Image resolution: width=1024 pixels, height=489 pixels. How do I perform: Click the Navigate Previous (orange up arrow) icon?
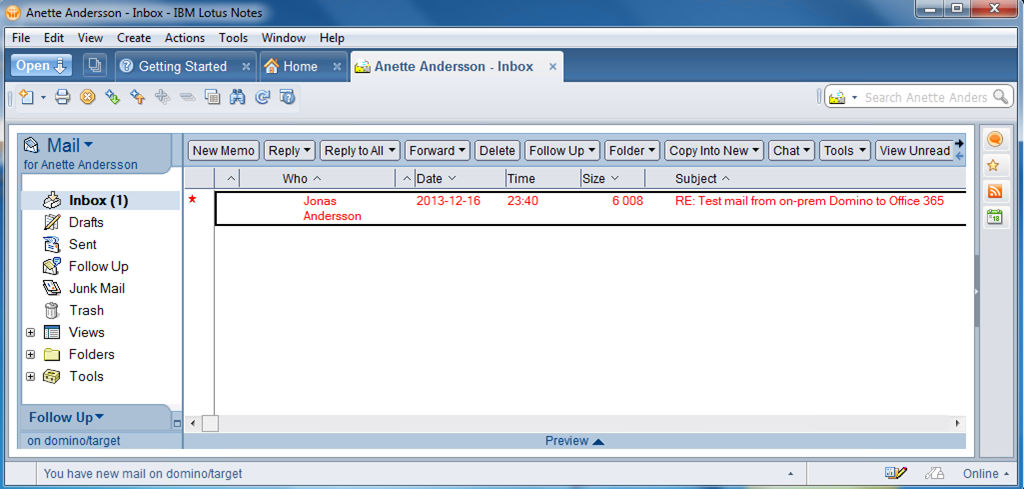coord(137,97)
